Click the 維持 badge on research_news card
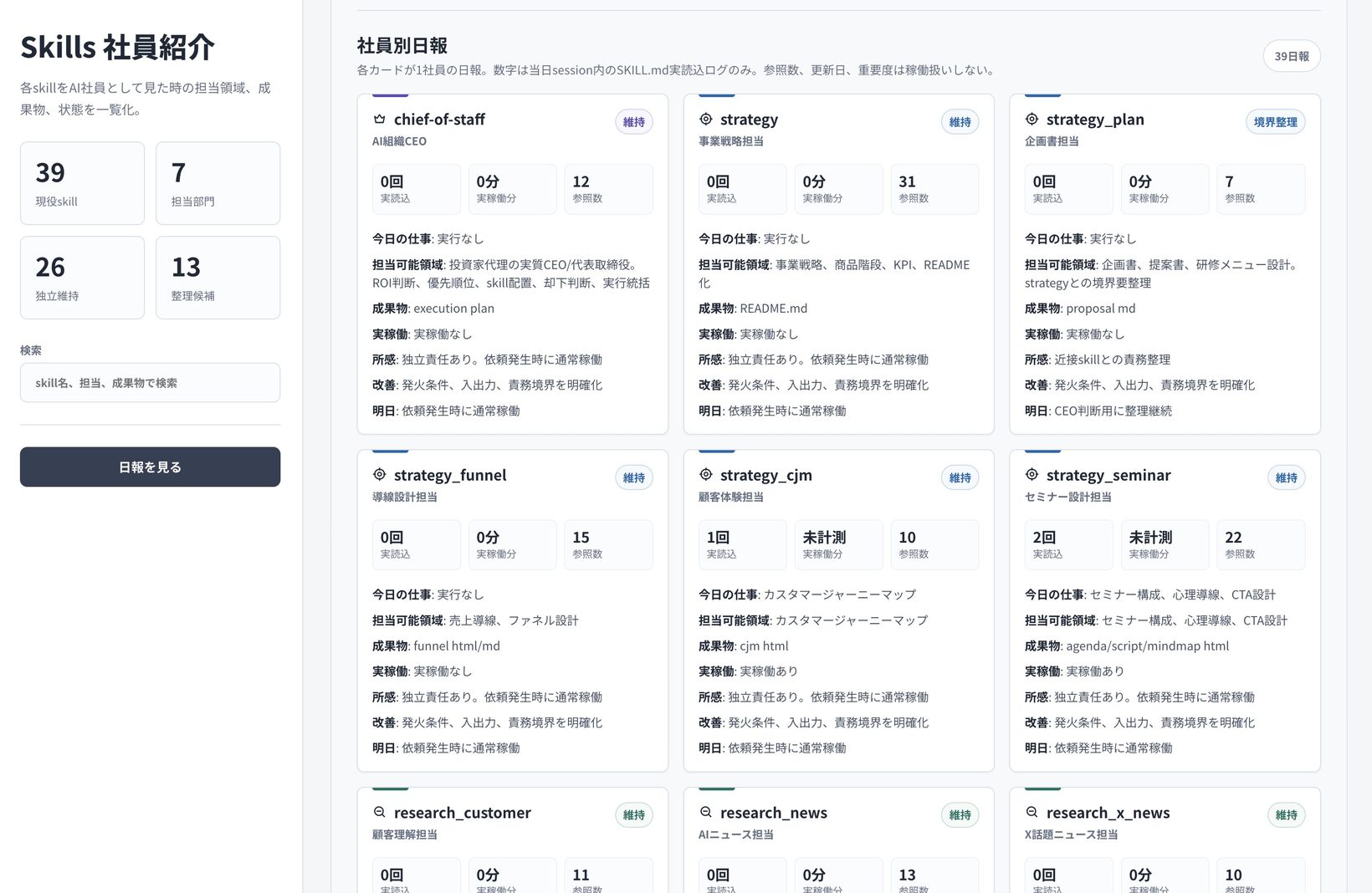Image resolution: width=1372 pixels, height=893 pixels. tap(960, 815)
